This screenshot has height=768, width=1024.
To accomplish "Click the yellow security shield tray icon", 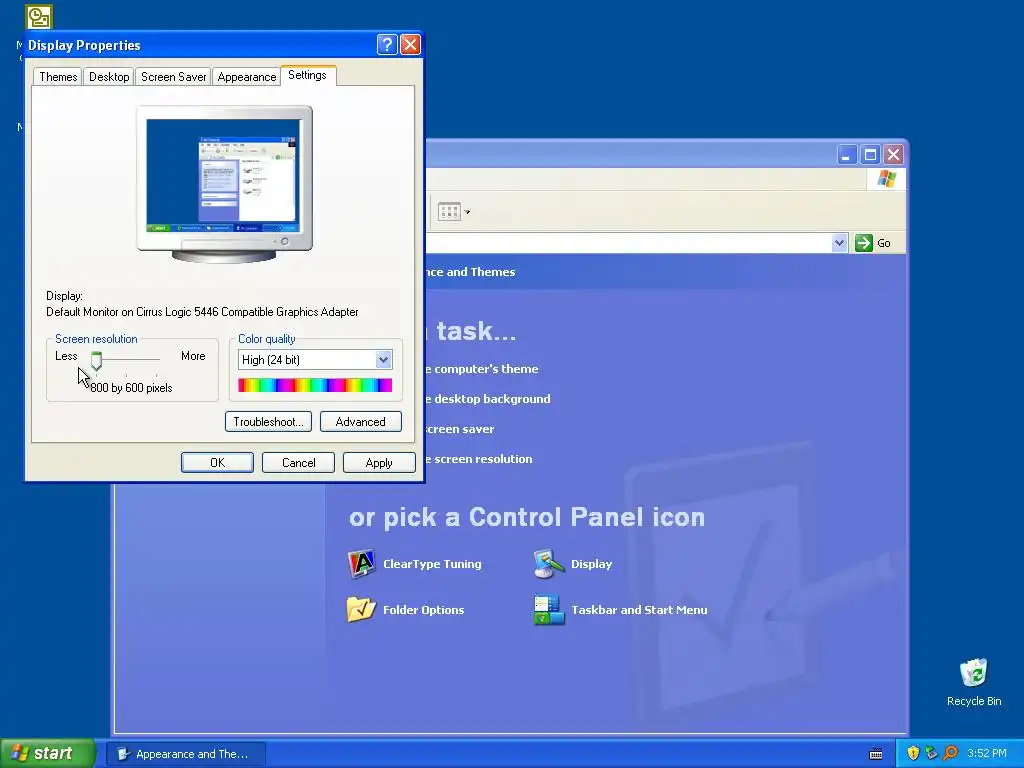I will [913, 753].
